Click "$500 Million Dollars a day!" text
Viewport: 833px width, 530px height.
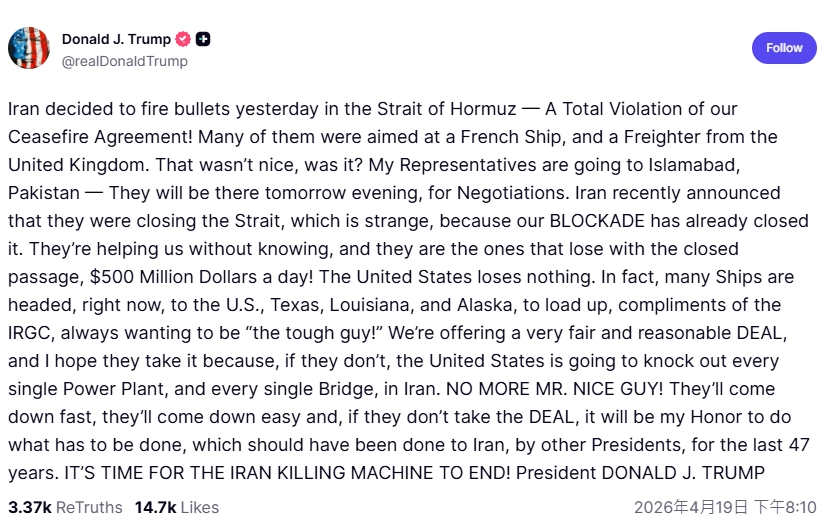click(x=214, y=276)
